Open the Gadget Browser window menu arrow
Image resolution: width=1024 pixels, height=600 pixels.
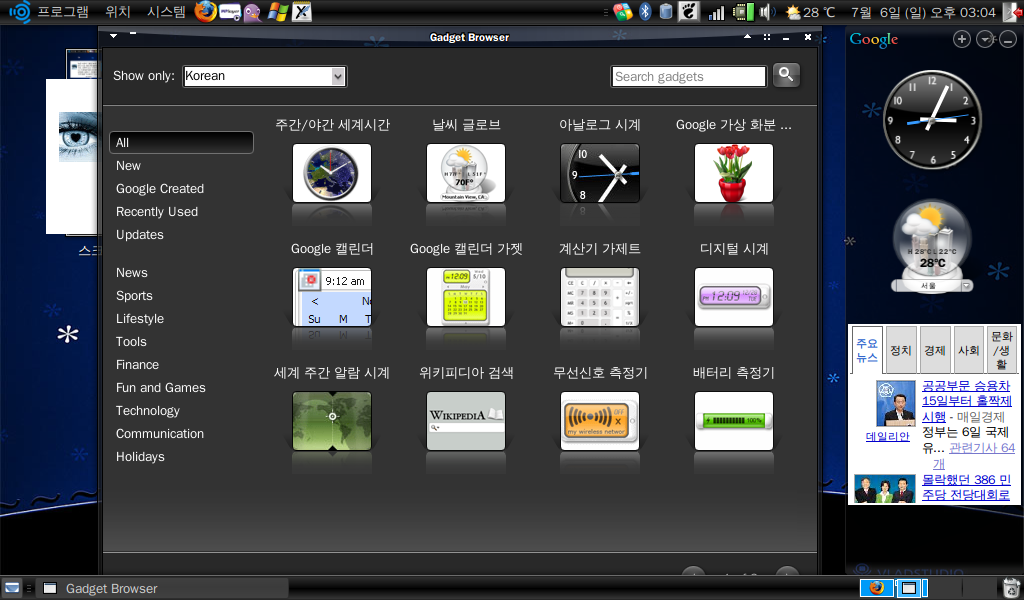point(114,36)
